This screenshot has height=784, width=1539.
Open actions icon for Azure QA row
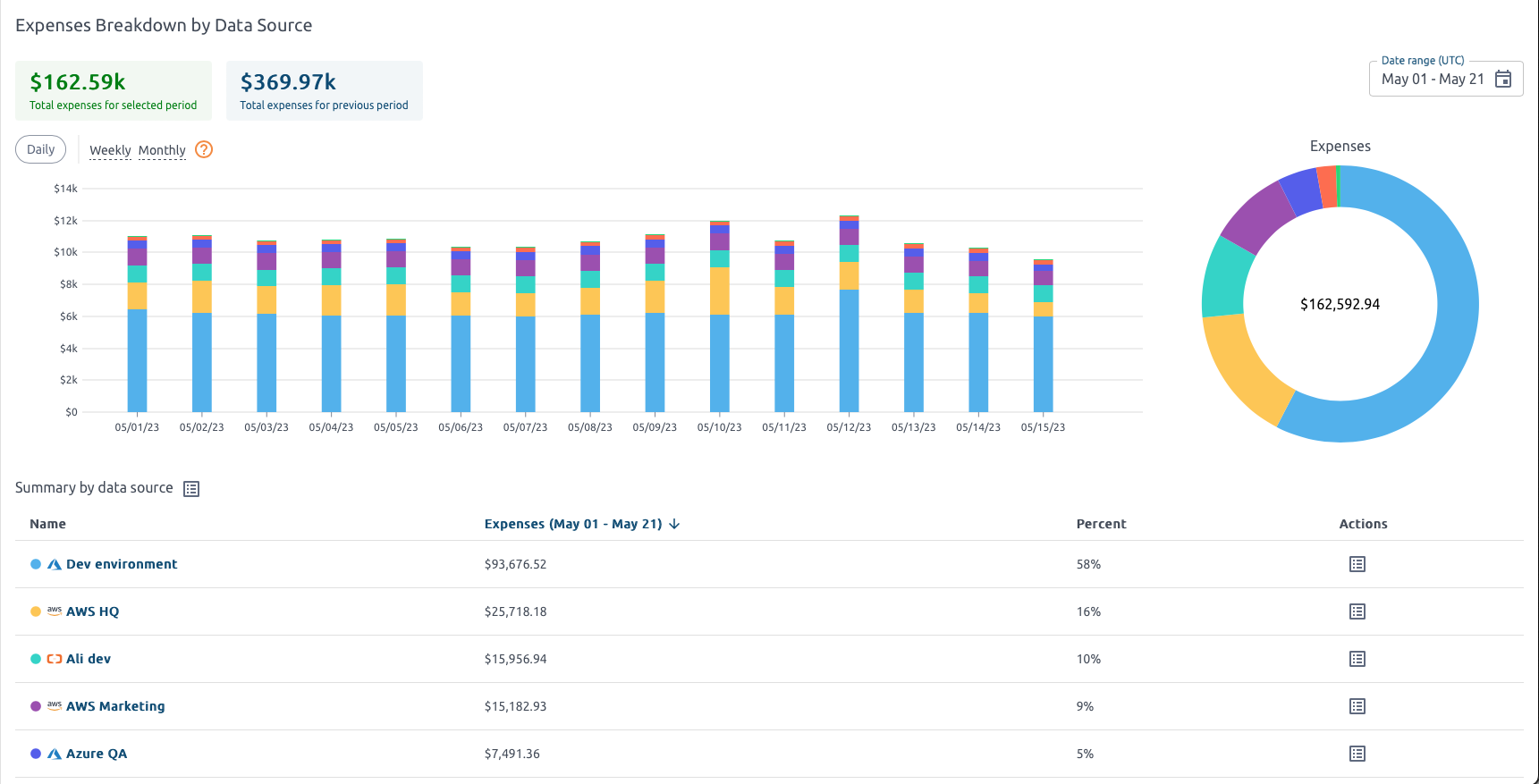tap(1357, 754)
